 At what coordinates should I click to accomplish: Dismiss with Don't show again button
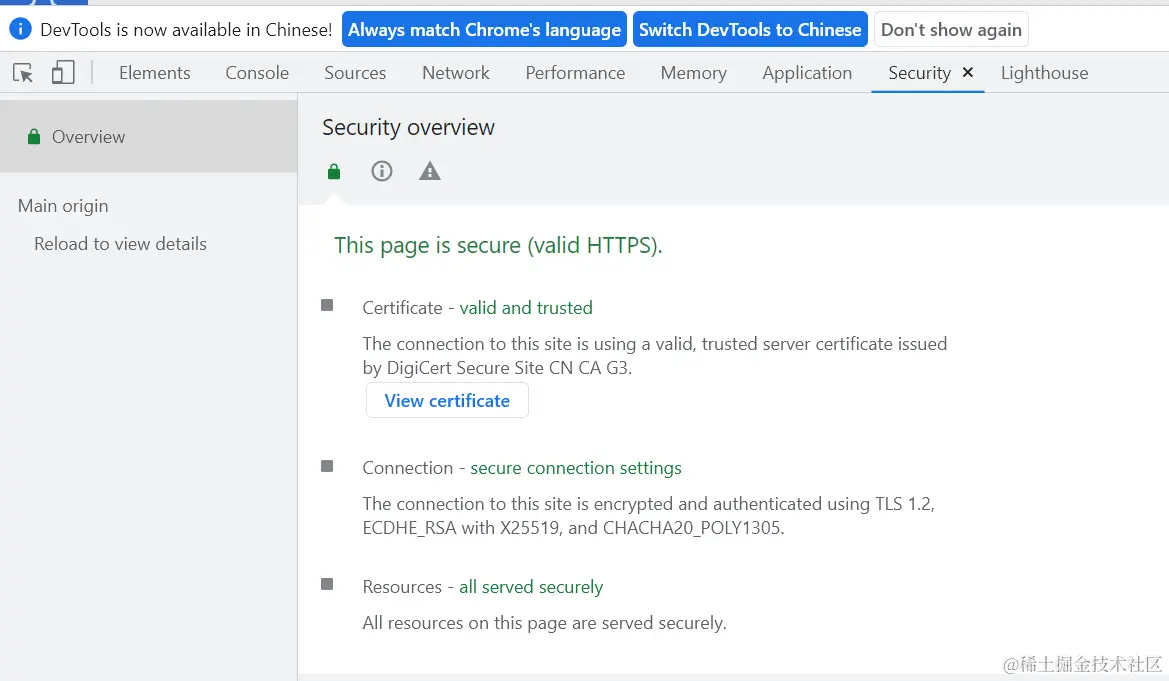tap(951, 30)
